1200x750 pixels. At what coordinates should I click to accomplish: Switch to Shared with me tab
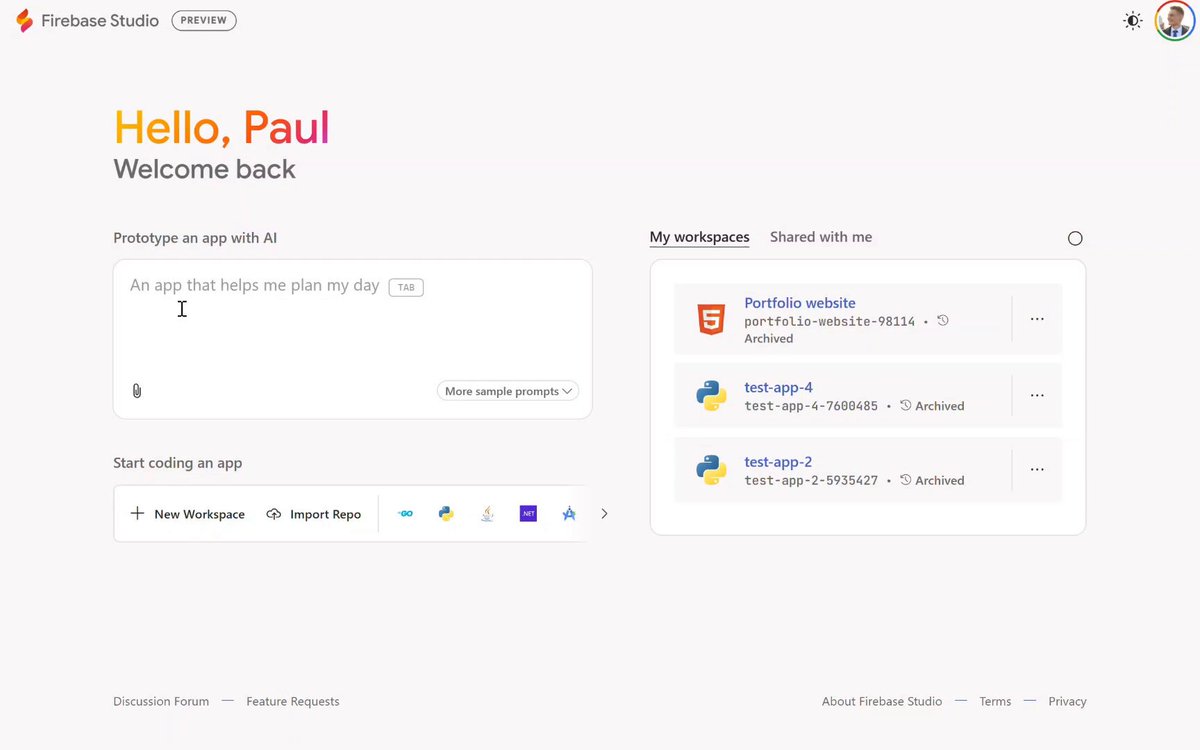(821, 237)
